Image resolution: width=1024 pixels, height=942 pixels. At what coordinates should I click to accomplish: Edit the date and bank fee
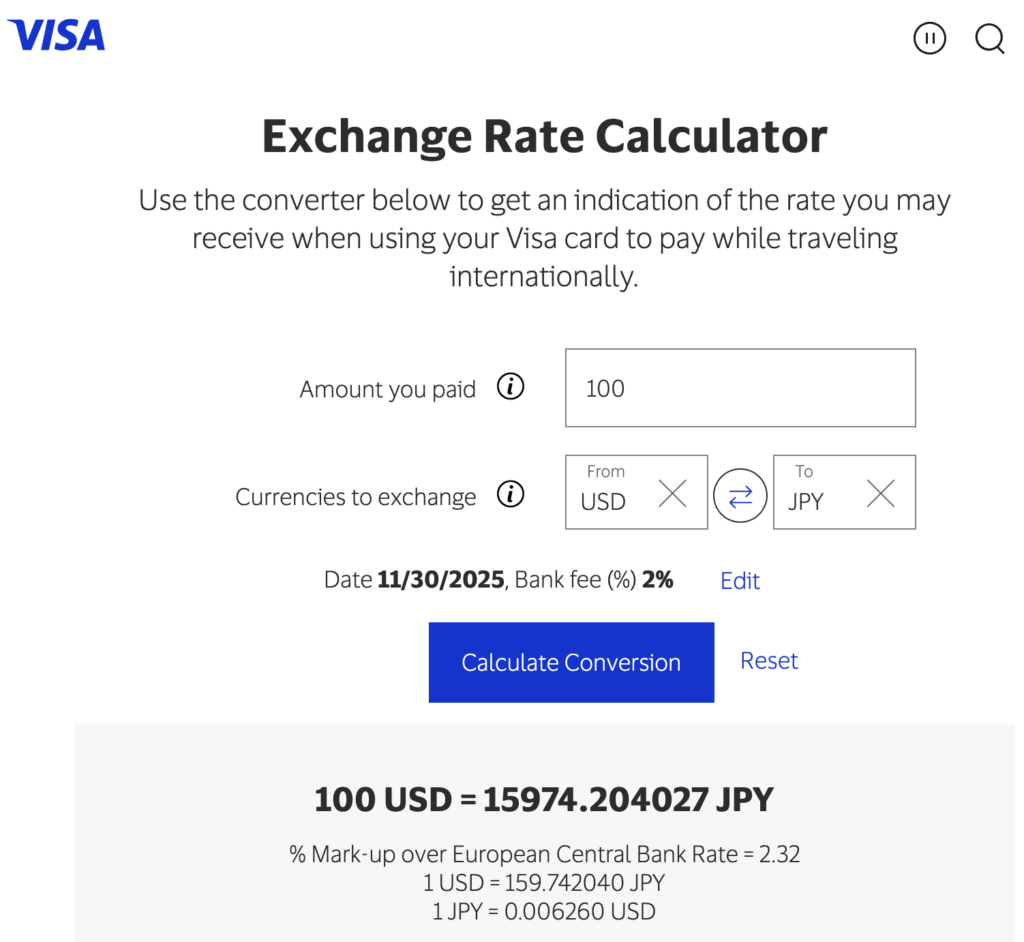740,581
